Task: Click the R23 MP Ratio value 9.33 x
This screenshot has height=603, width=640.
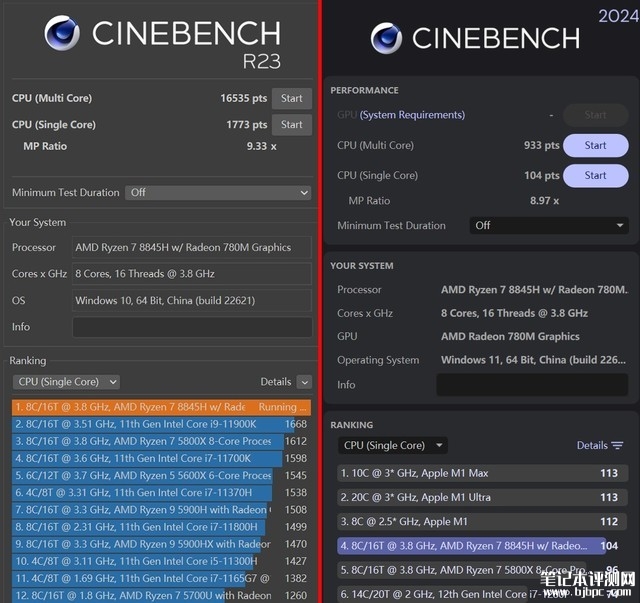Action: (262, 146)
